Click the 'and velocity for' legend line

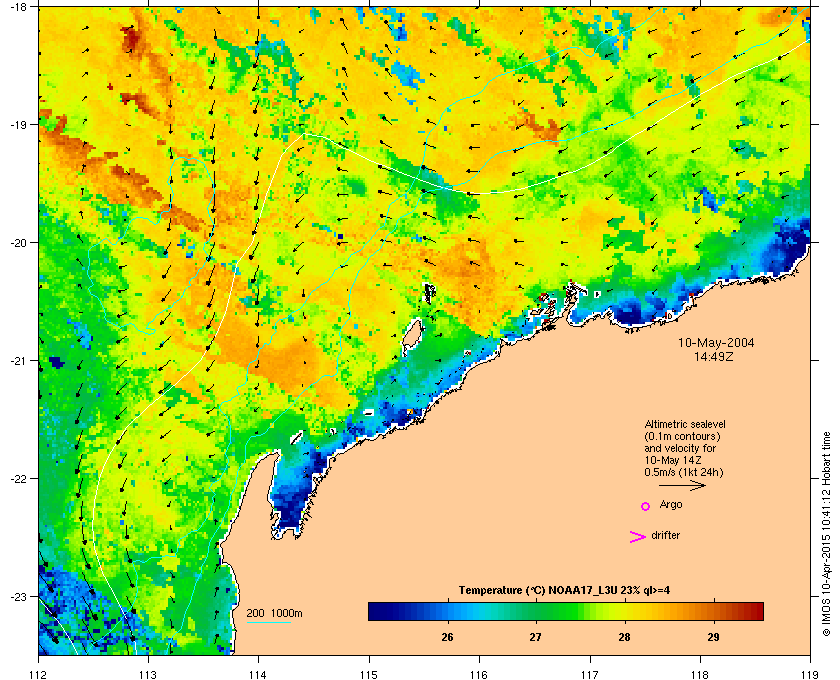point(680,448)
